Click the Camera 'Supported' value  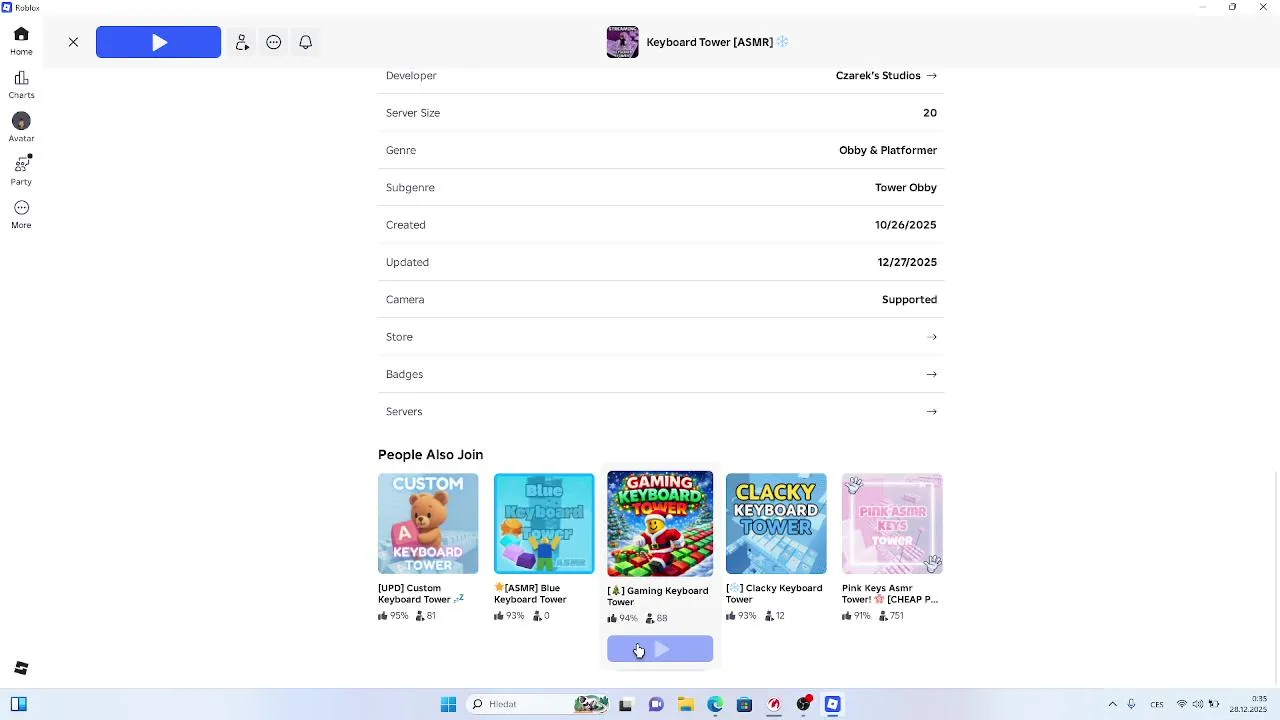[x=910, y=300]
